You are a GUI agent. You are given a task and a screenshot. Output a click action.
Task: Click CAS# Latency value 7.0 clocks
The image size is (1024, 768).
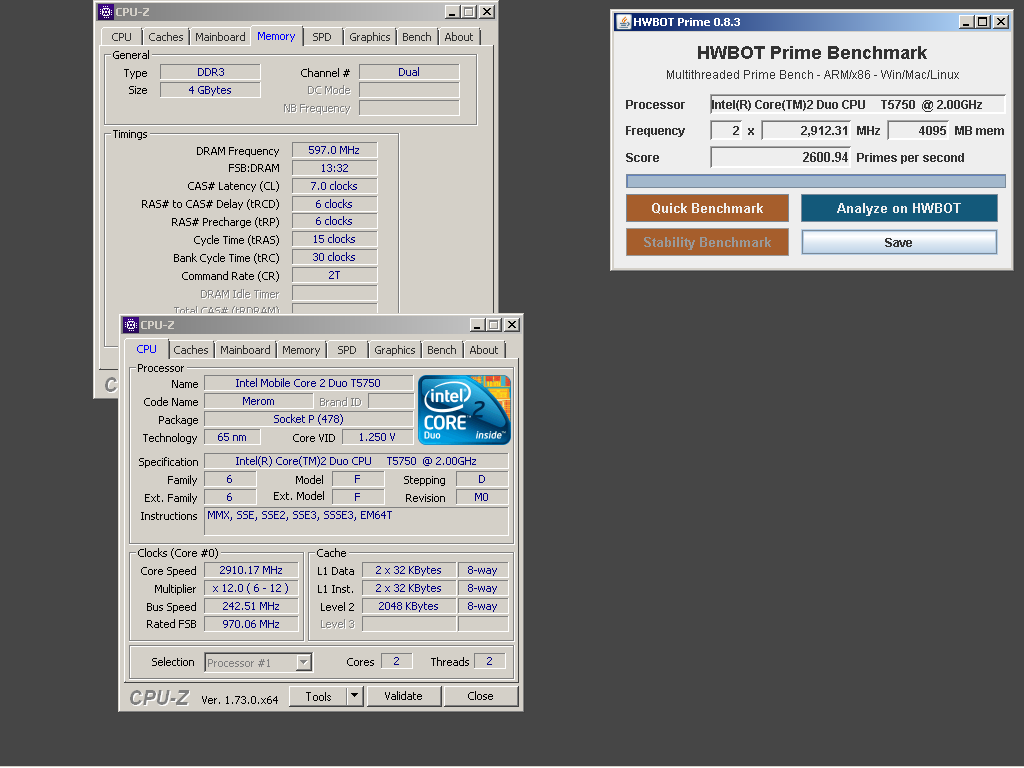334,186
